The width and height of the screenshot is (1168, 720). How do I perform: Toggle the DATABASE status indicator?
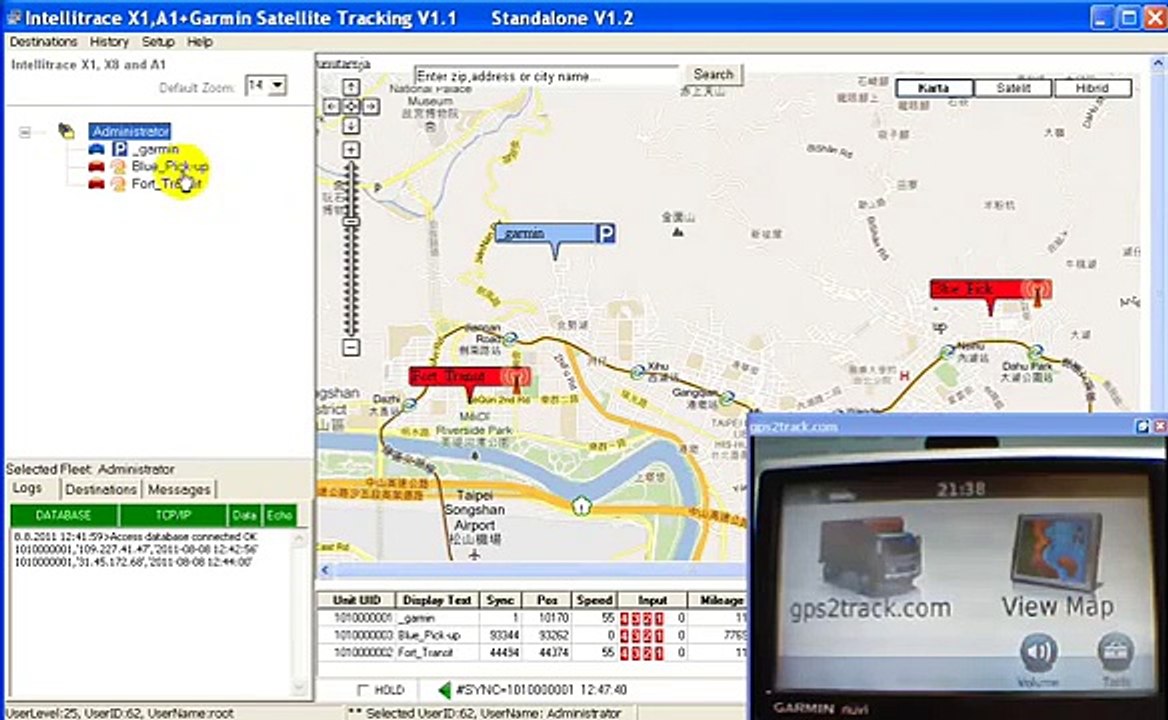[64, 515]
